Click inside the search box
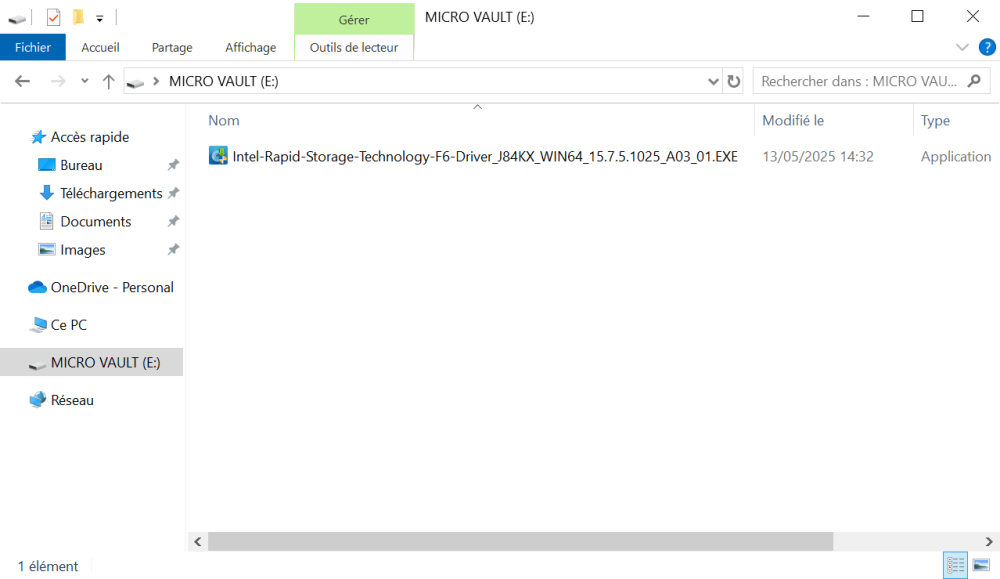Image resolution: width=1000 pixels, height=579 pixels. [x=860, y=81]
